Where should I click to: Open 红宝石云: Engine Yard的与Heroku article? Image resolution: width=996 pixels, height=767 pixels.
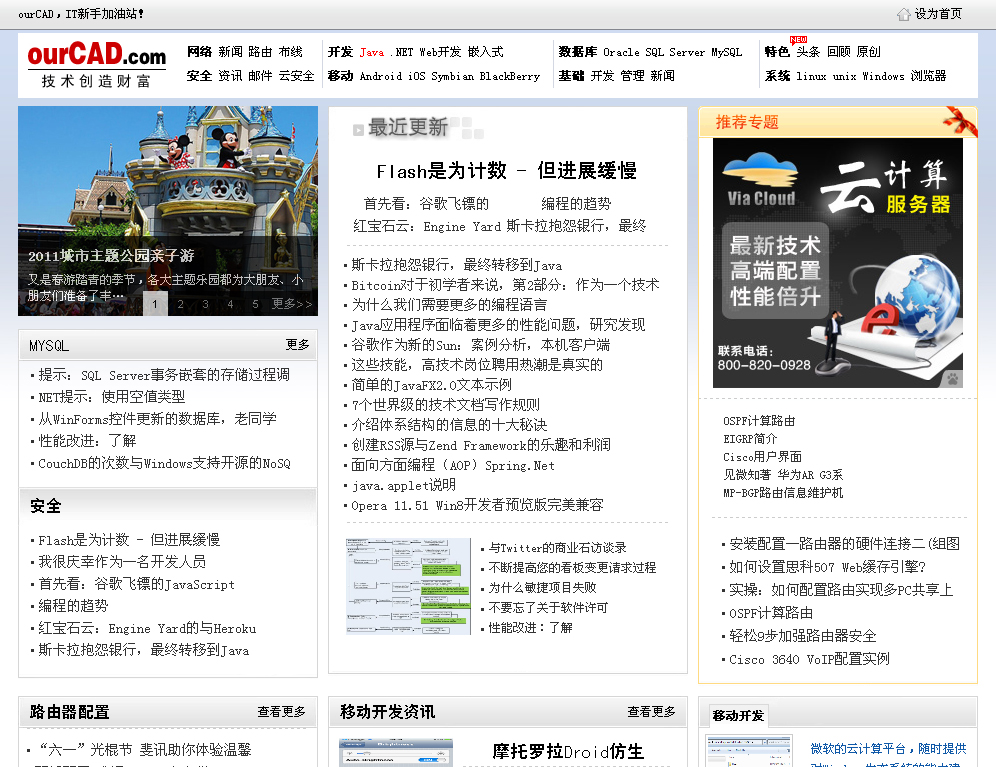147,628
